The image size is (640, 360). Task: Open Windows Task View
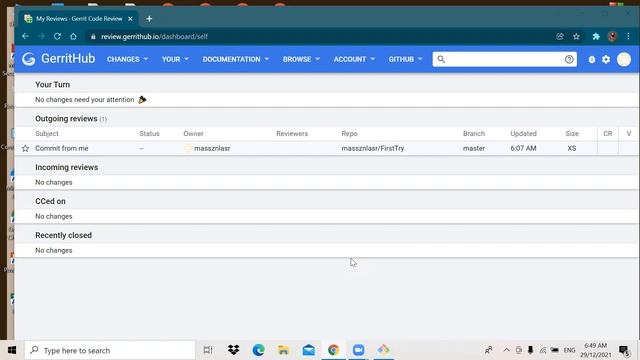click(208, 350)
